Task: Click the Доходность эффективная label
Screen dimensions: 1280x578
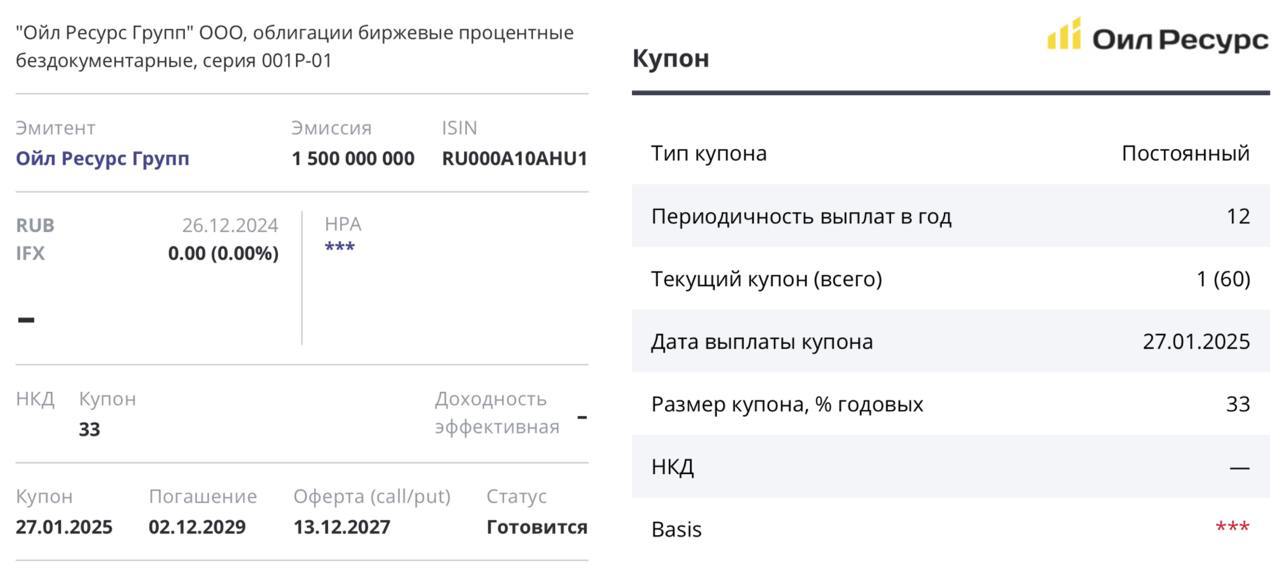Action: [496, 413]
